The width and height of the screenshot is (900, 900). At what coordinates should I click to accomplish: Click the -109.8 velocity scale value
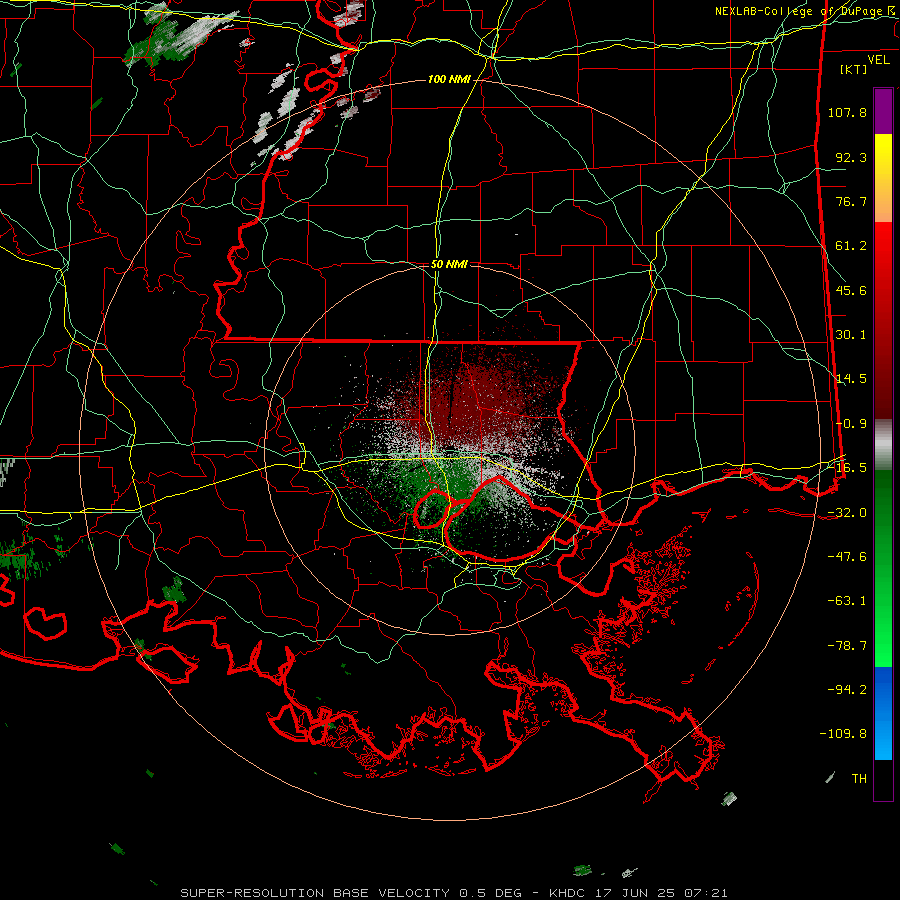point(844,734)
